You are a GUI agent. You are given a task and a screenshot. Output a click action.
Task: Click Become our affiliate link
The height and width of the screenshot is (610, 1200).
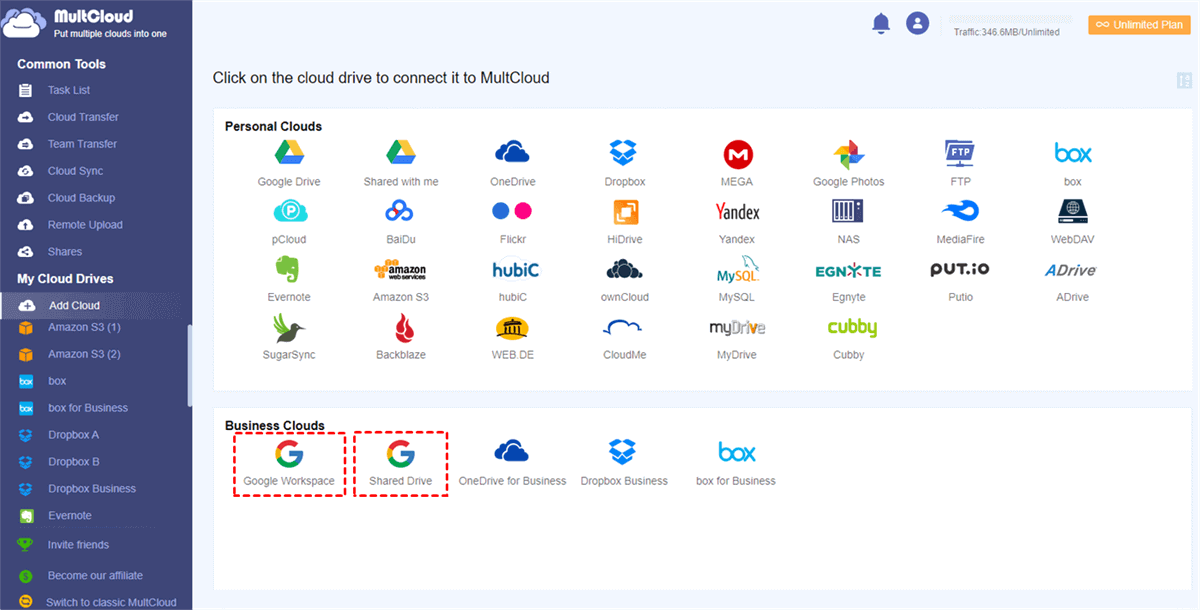pyautogui.click(x=95, y=576)
